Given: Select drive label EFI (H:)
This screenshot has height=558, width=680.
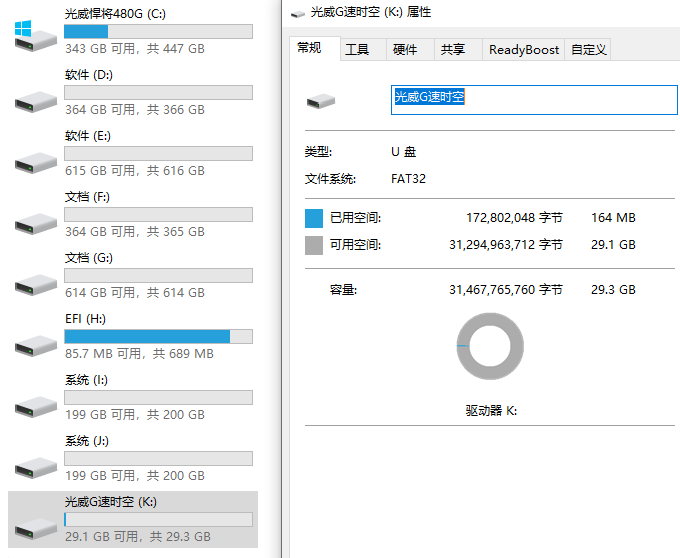Looking at the screenshot, I should pos(85,319).
